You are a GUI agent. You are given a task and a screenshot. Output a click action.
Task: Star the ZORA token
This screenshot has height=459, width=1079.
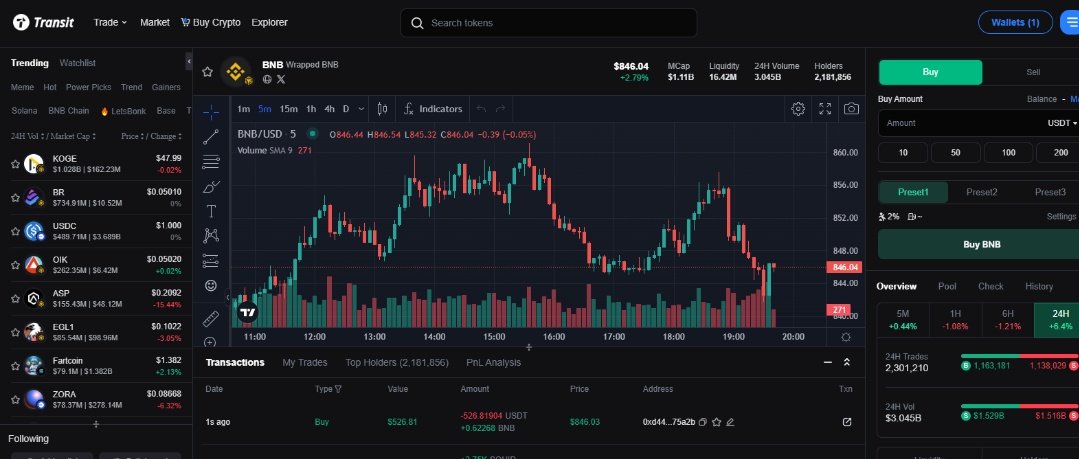(15, 400)
